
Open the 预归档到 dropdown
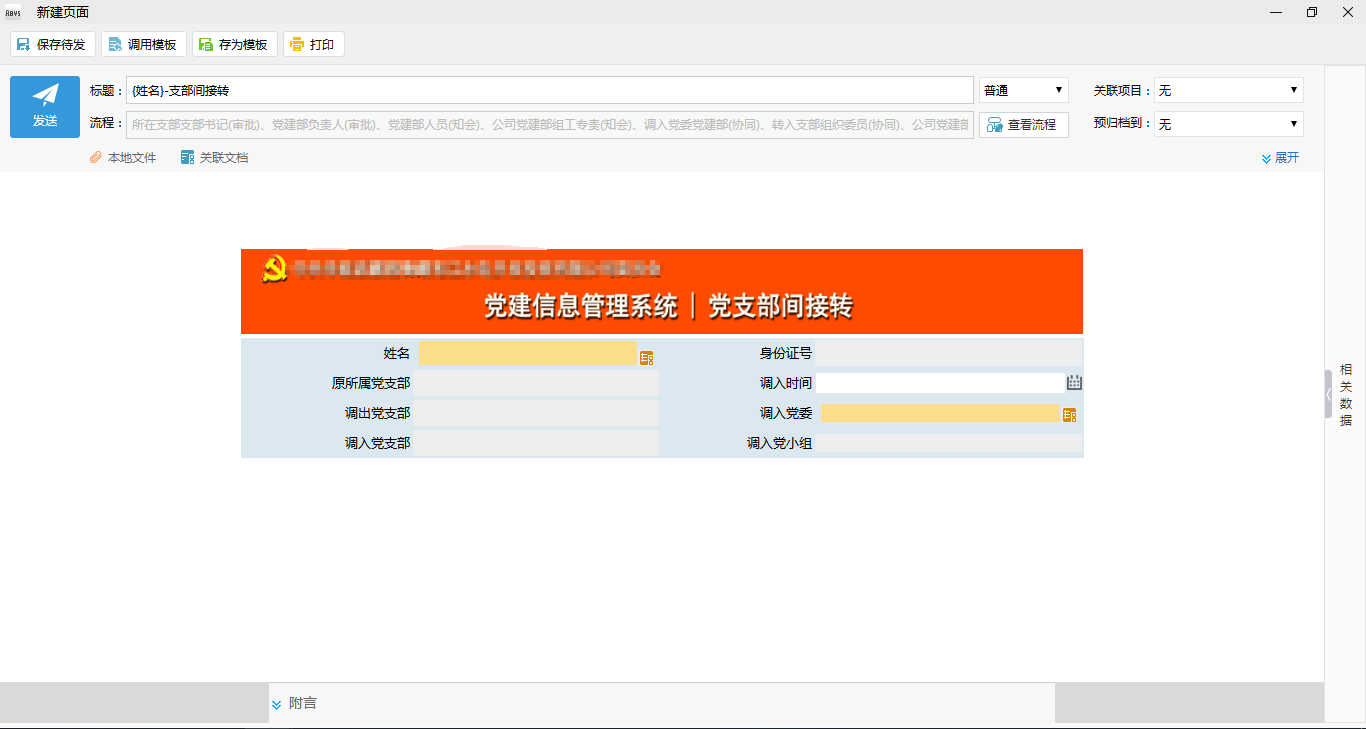(1228, 124)
